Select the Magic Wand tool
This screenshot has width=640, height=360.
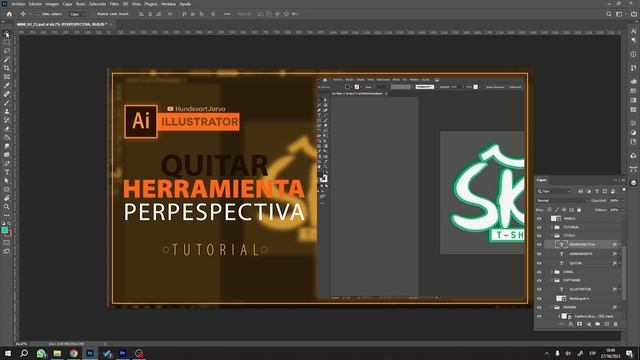click(7, 60)
